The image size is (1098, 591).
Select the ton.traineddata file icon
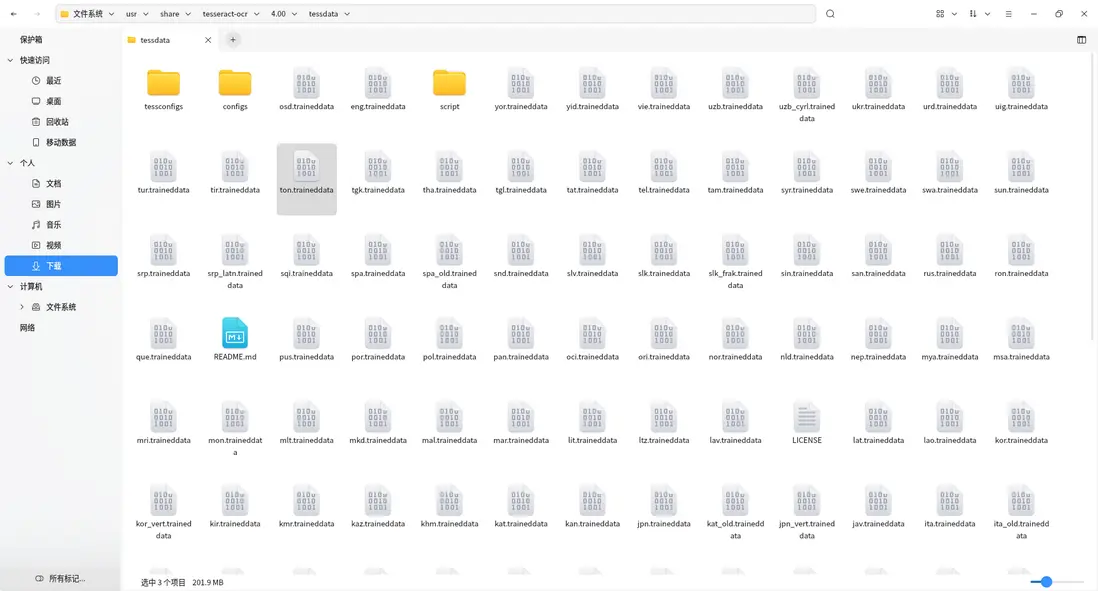(x=306, y=167)
